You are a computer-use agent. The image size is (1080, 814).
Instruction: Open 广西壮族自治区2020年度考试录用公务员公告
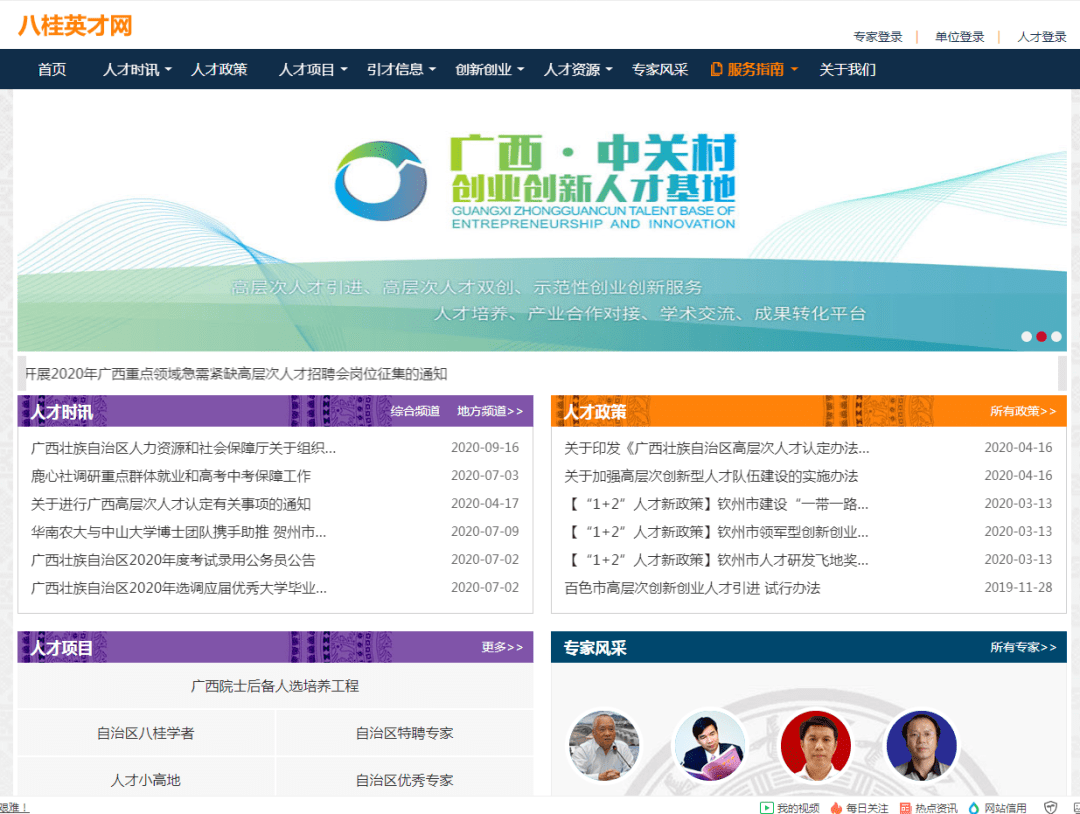[x=173, y=560]
